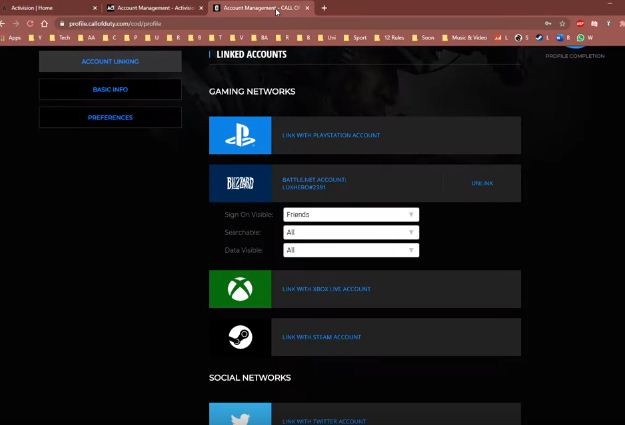Click the Steam logo tile

240,337
